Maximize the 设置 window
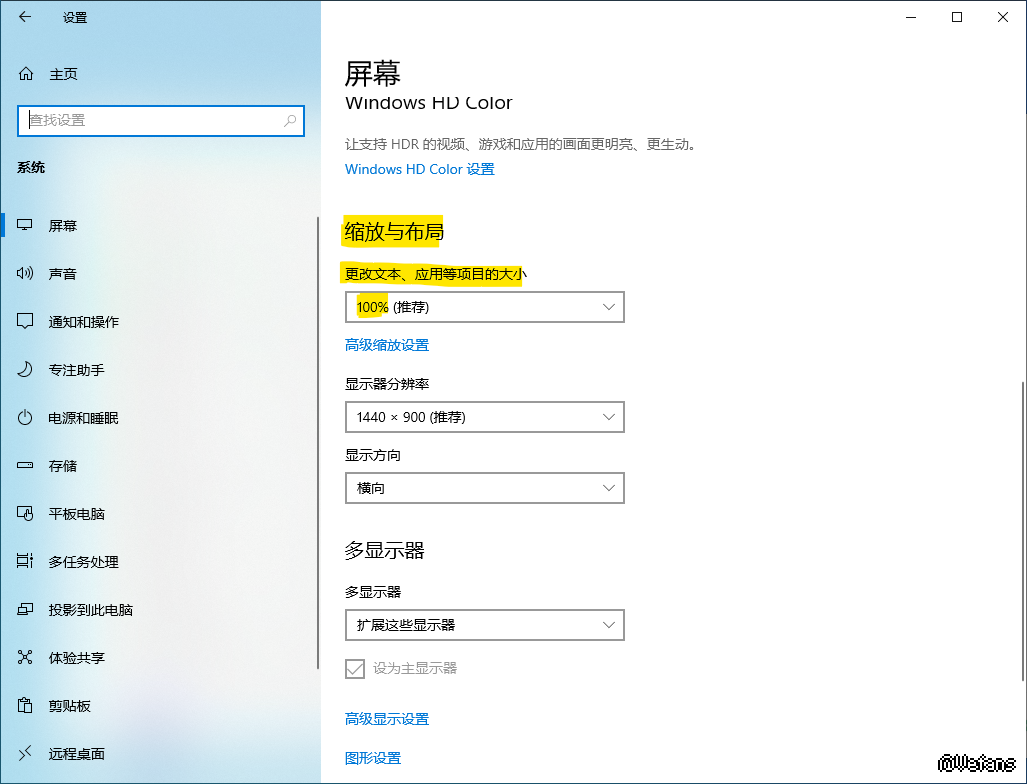This screenshot has height=784, width=1027. [x=957, y=17]
